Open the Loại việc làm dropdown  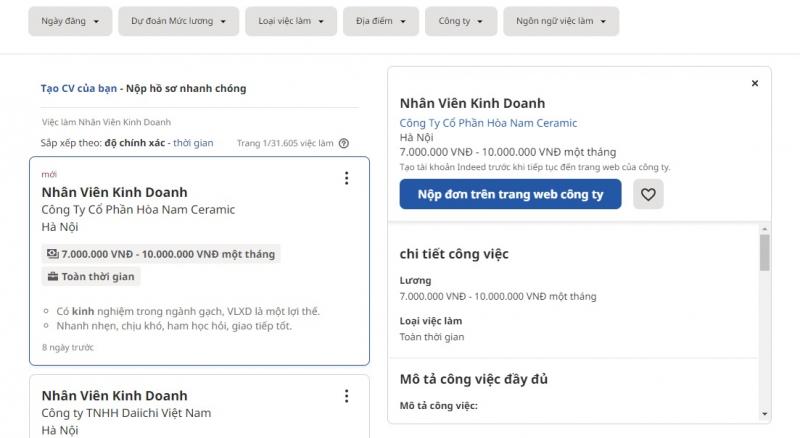[x=291, y=21]
